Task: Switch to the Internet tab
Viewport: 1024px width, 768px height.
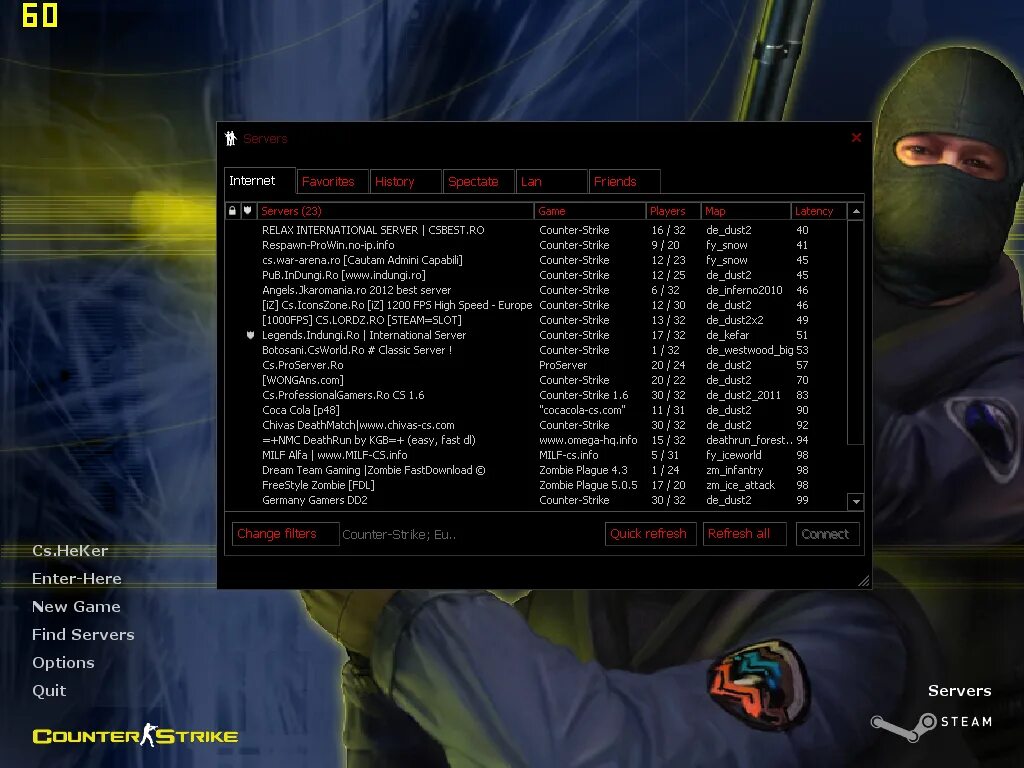Action: pyautogui.click(x=259, y=181)
